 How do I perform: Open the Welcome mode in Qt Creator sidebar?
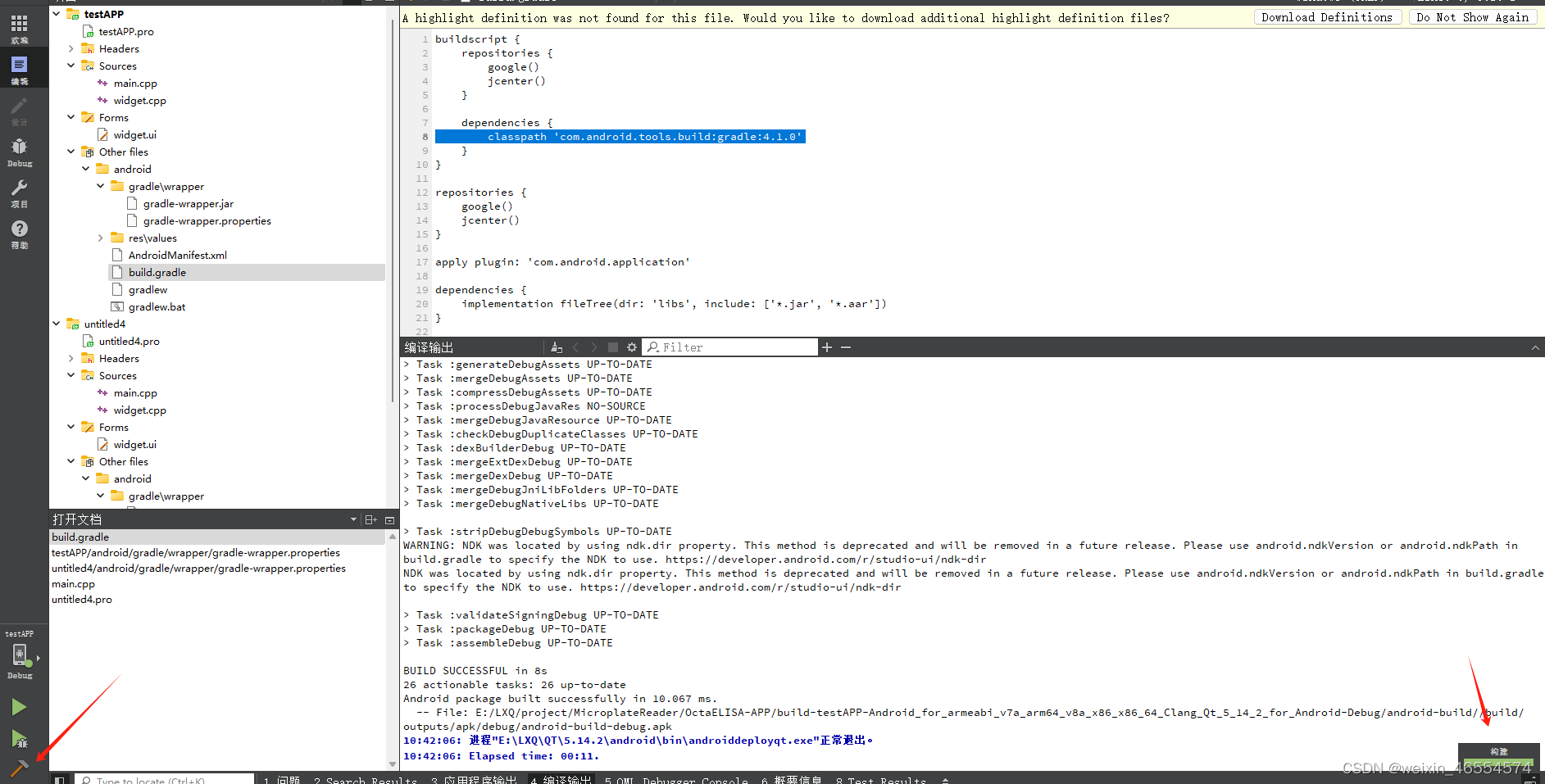19,28
